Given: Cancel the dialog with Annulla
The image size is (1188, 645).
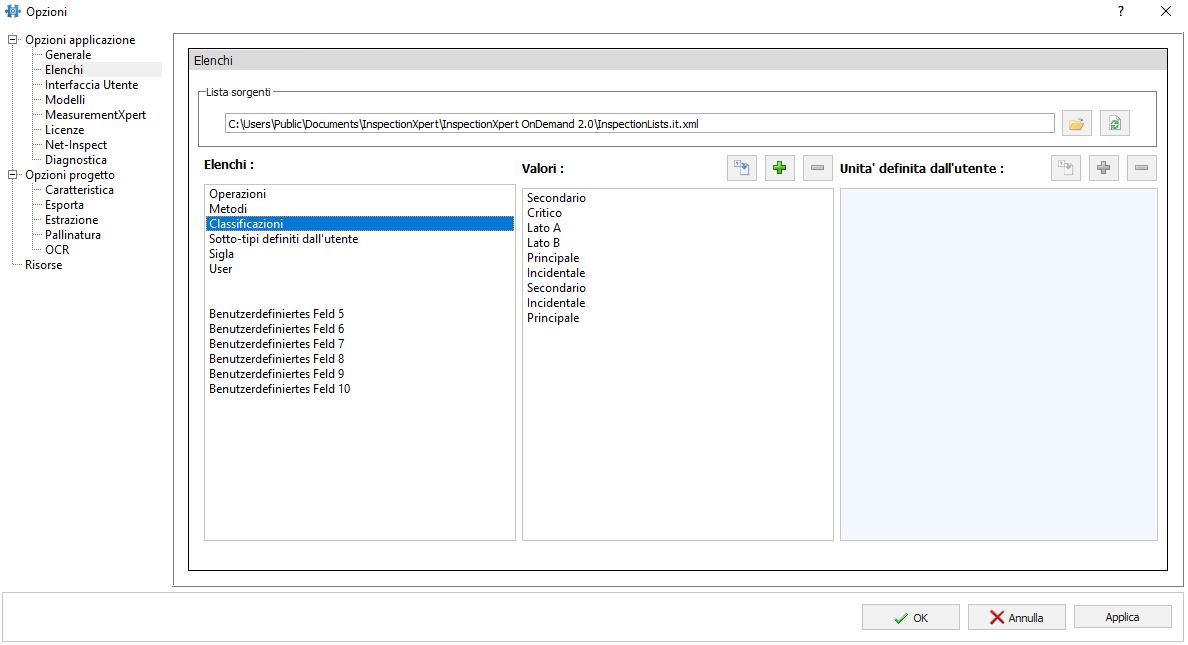Looking at the screenshot, I should click(1017, 618).
